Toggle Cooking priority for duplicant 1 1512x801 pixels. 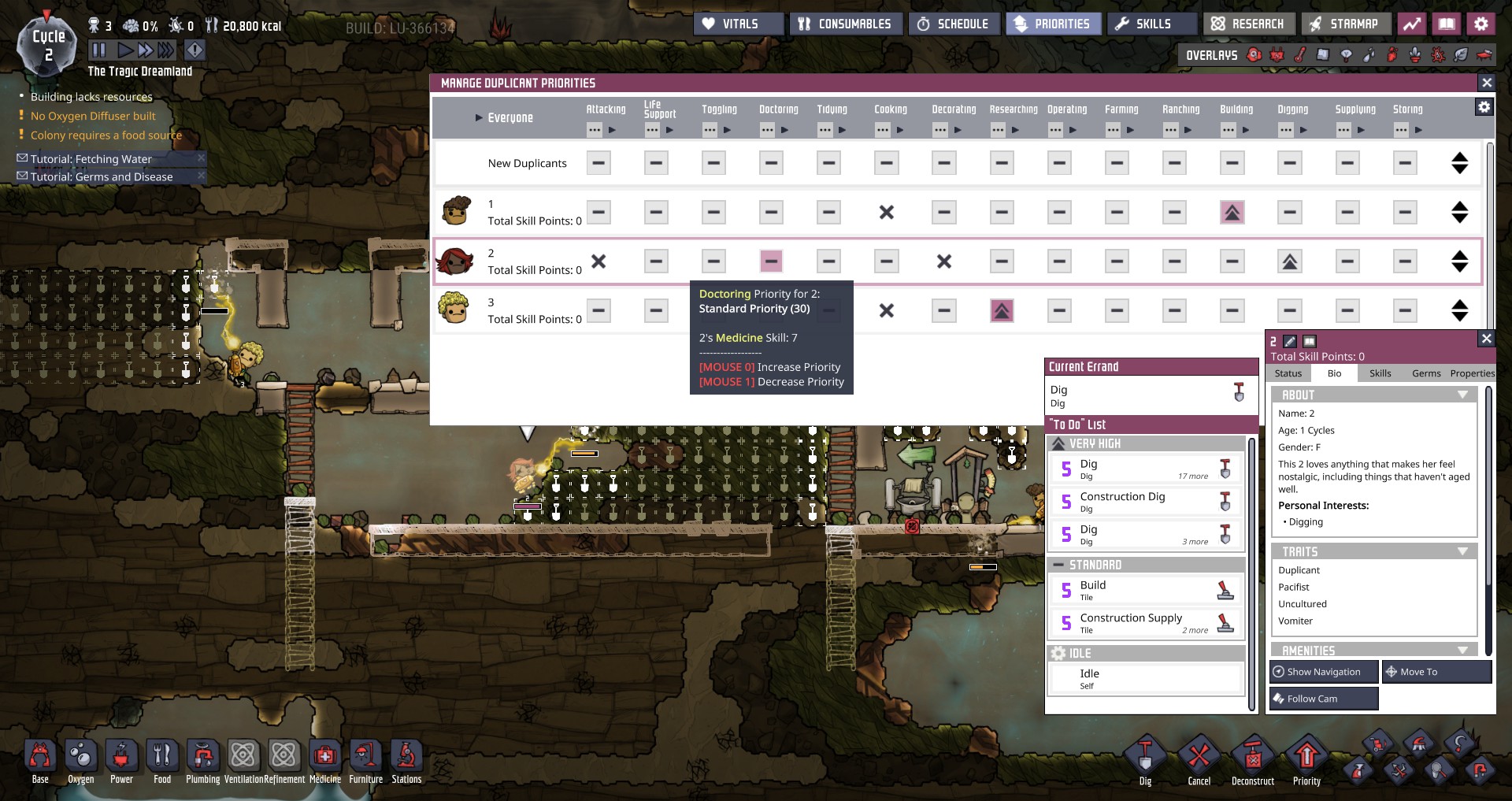pos(886,212)
